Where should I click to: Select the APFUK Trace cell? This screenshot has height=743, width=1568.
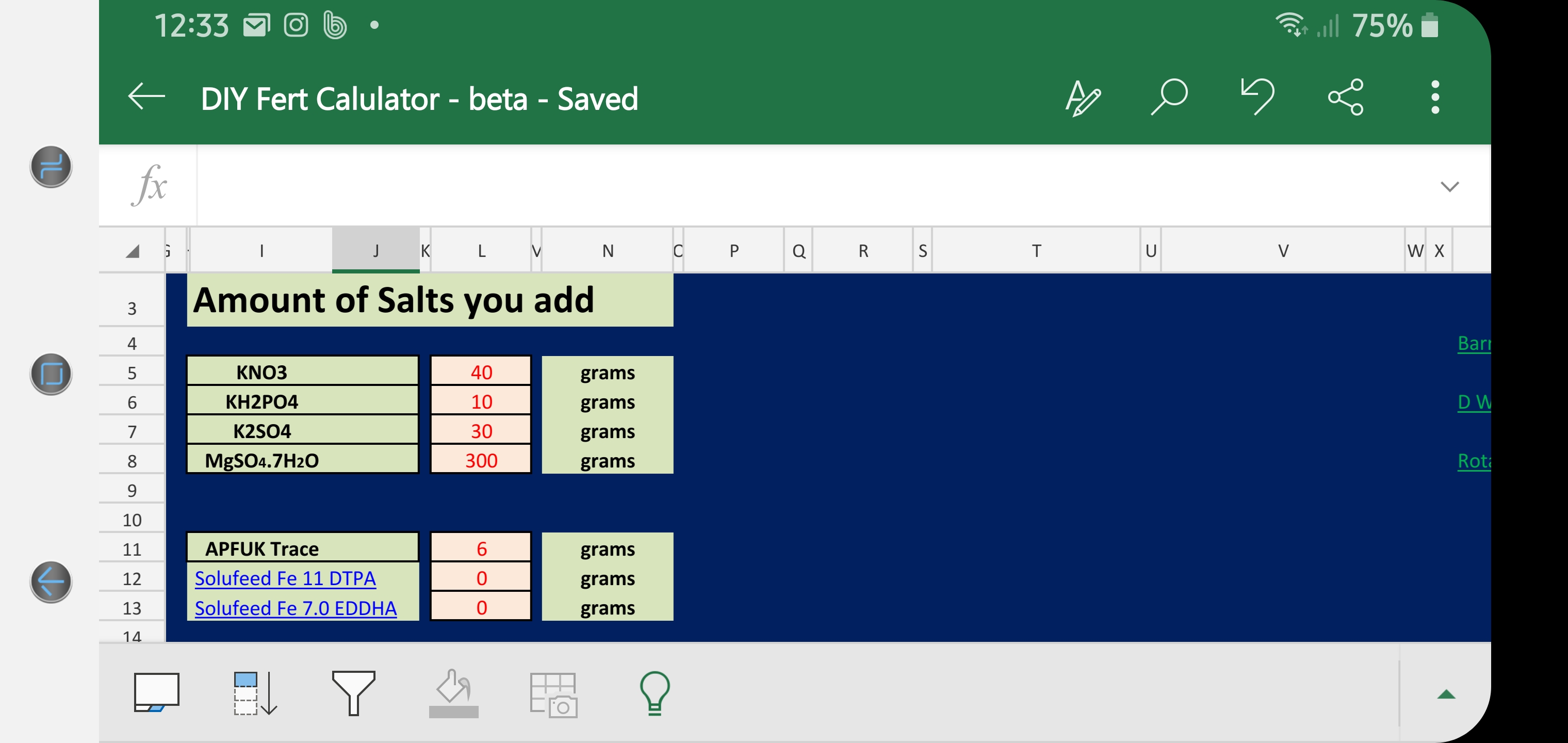pos(303,548)
